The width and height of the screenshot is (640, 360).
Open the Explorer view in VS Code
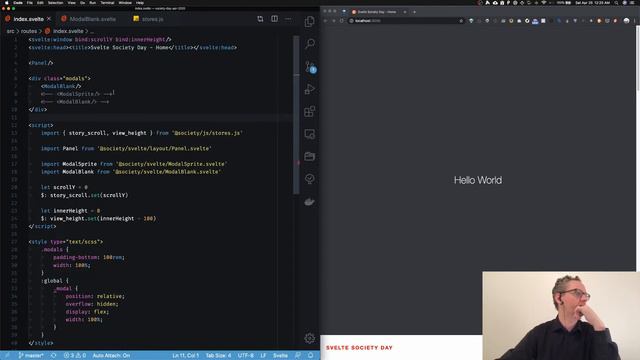[x=309, y=21]
